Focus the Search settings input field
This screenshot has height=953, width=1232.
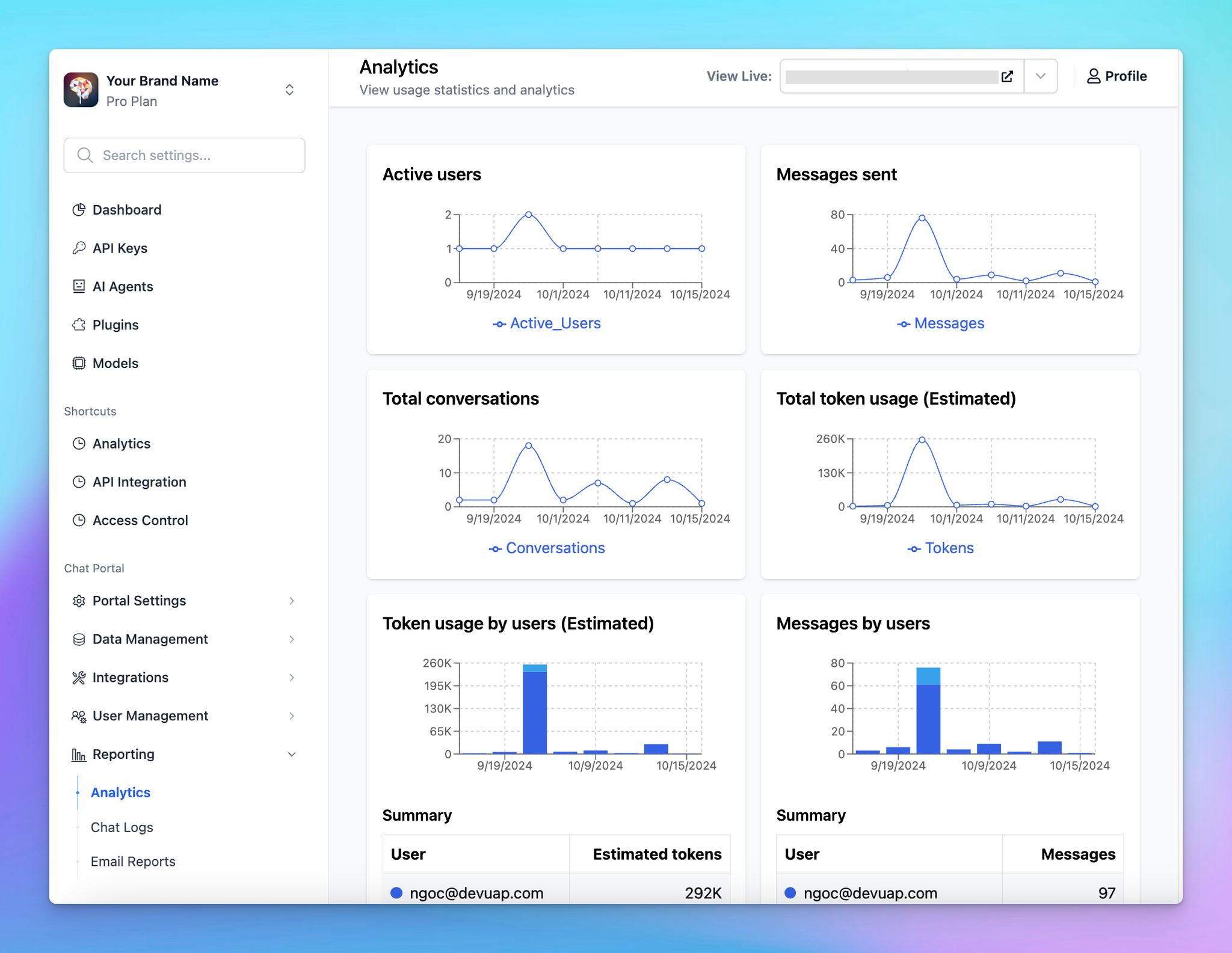pos(184,156)
